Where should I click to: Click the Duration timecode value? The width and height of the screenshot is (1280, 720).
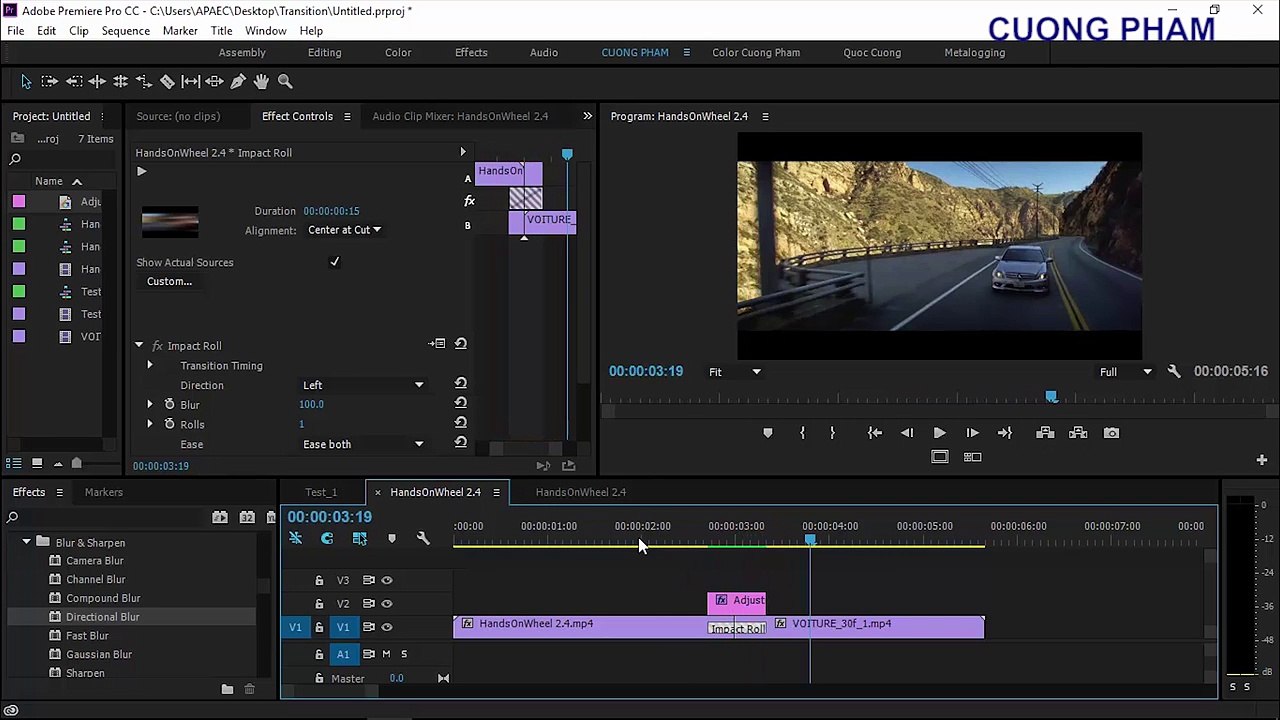tap(331, 211)
